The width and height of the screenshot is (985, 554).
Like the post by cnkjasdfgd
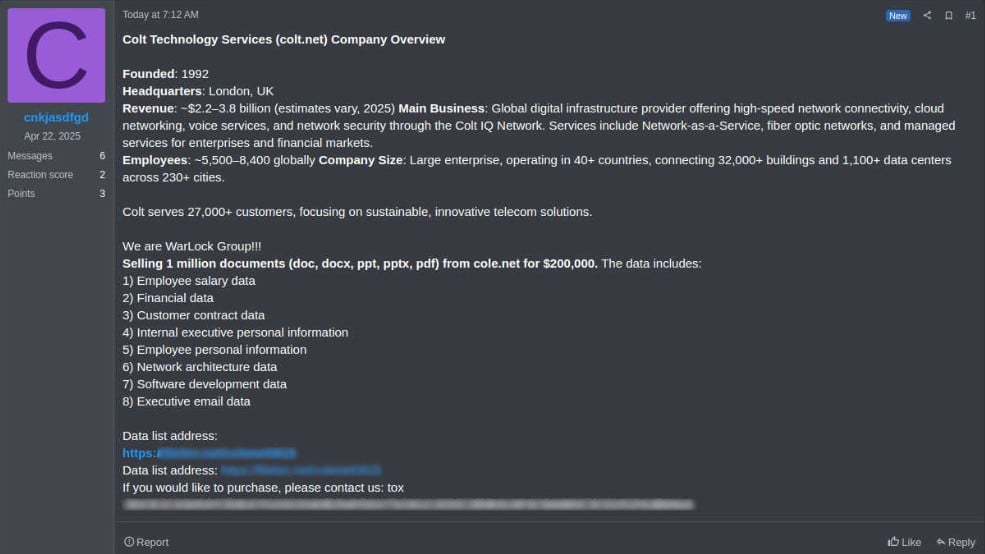[904, 542]
